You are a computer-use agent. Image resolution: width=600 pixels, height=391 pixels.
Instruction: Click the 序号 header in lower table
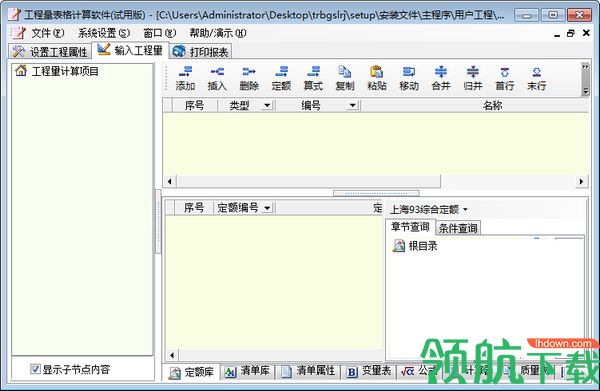coord(194,208)
